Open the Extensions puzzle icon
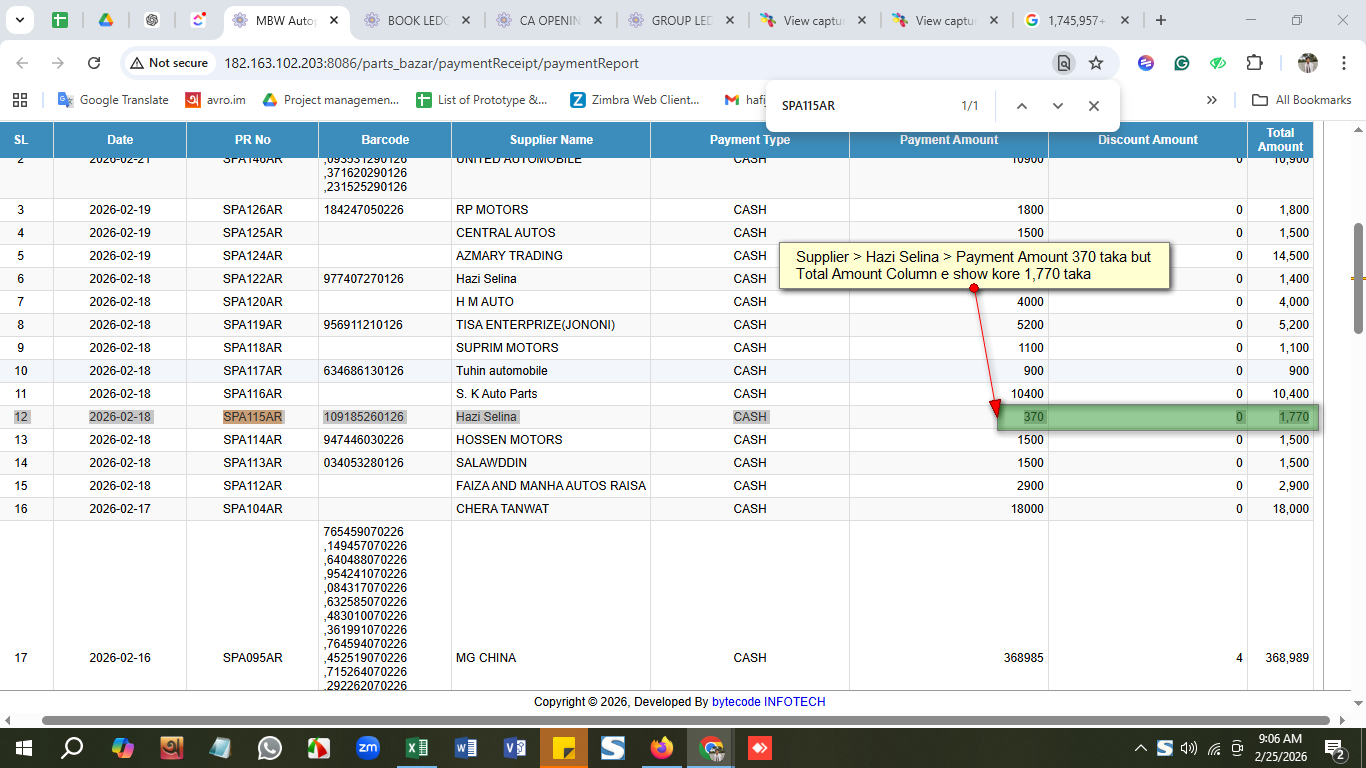Screen dimensions: 1366x768 [x=1254, y=63]
